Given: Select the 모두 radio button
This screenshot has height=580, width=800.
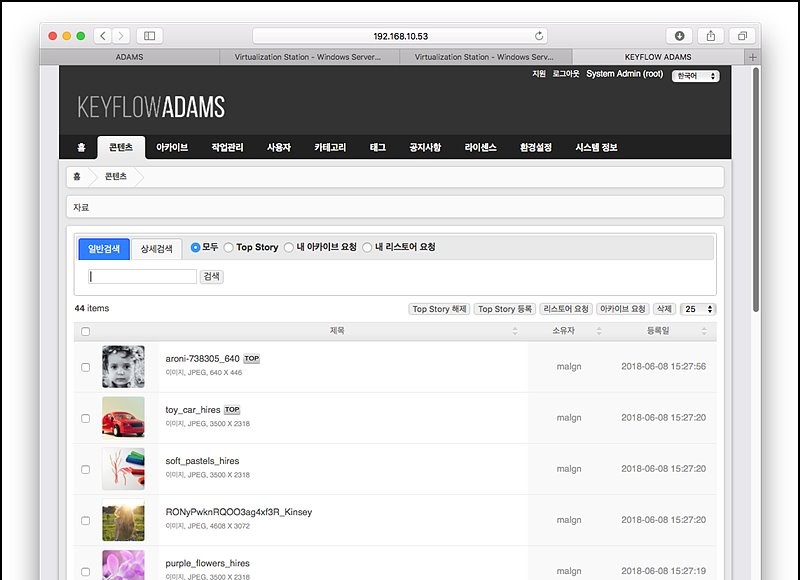Looking at the screenshot, I should coord(195,247).
